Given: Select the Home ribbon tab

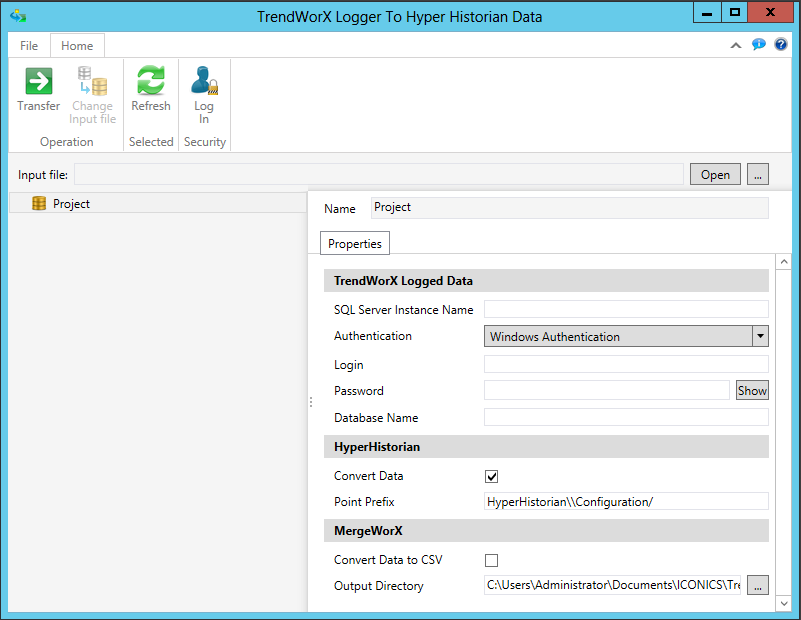Looking at the screenshot, I should point(77,45).
